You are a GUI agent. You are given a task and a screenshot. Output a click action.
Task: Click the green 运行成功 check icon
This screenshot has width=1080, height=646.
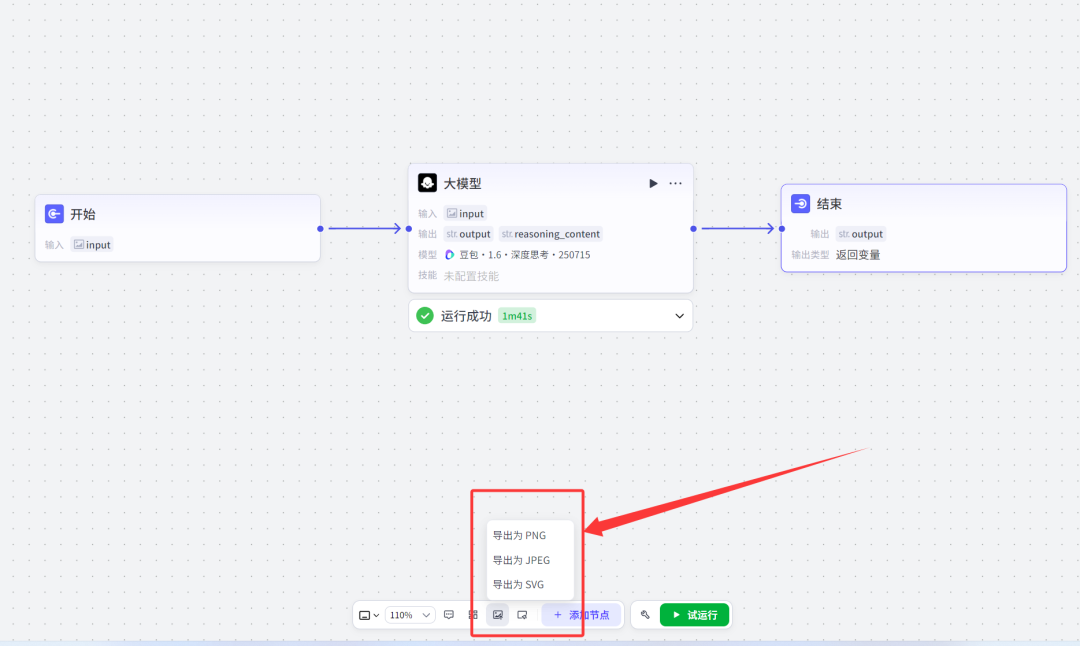click(425, 315)
